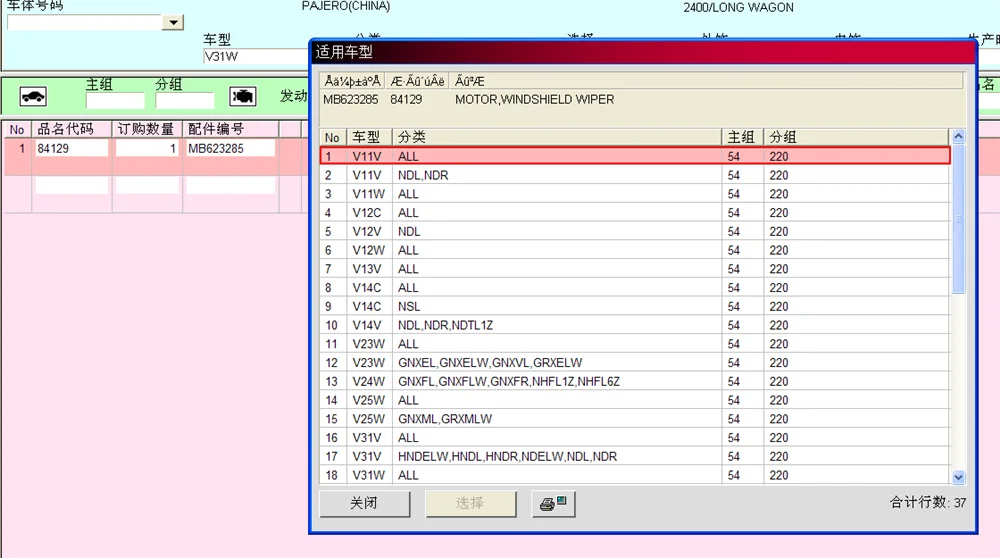Click order quantity cell showing 1
The image size is (1000, 558).
(x=147, y=149)
